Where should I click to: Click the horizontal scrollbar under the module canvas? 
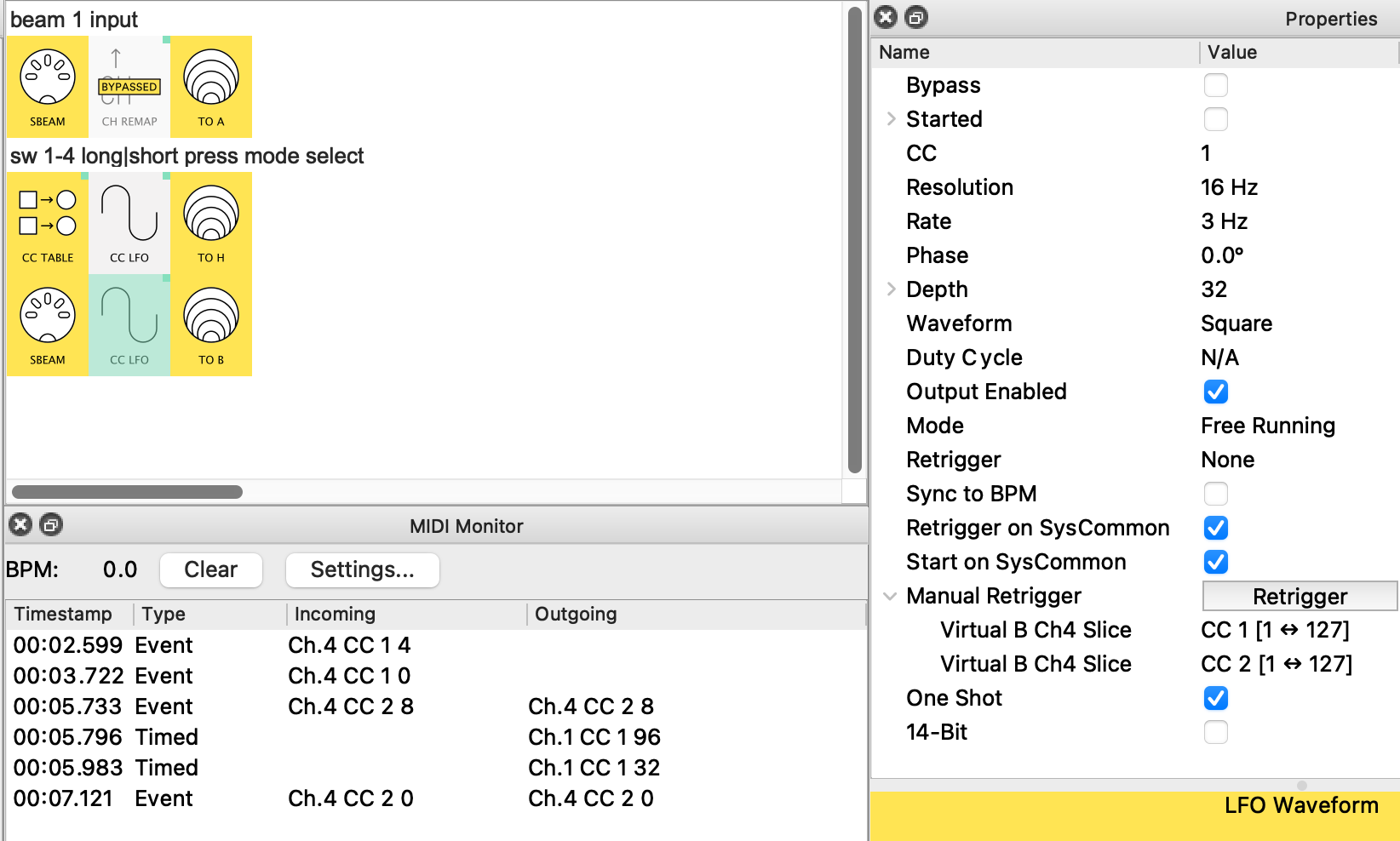pyautogui.click(x=128, y=492)
